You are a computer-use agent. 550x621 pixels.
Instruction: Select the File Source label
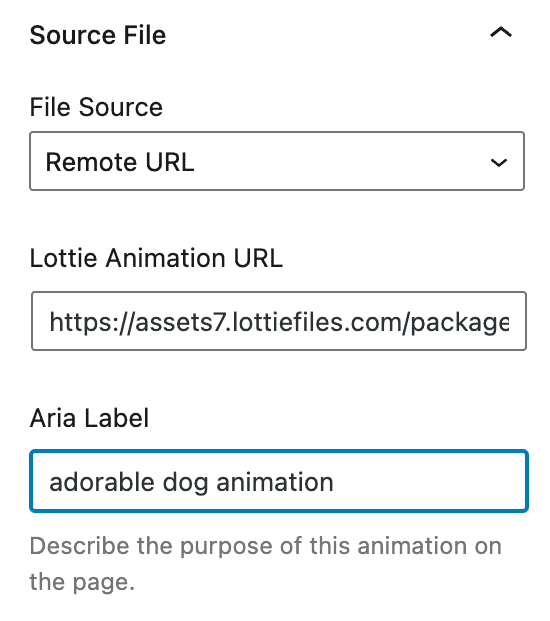(x=96, y=107)
